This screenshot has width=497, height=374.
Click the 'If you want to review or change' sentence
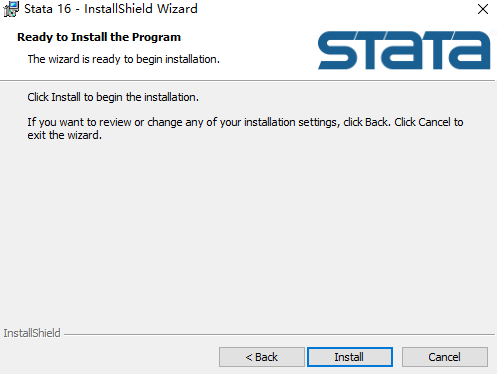(x=245, y=122)
